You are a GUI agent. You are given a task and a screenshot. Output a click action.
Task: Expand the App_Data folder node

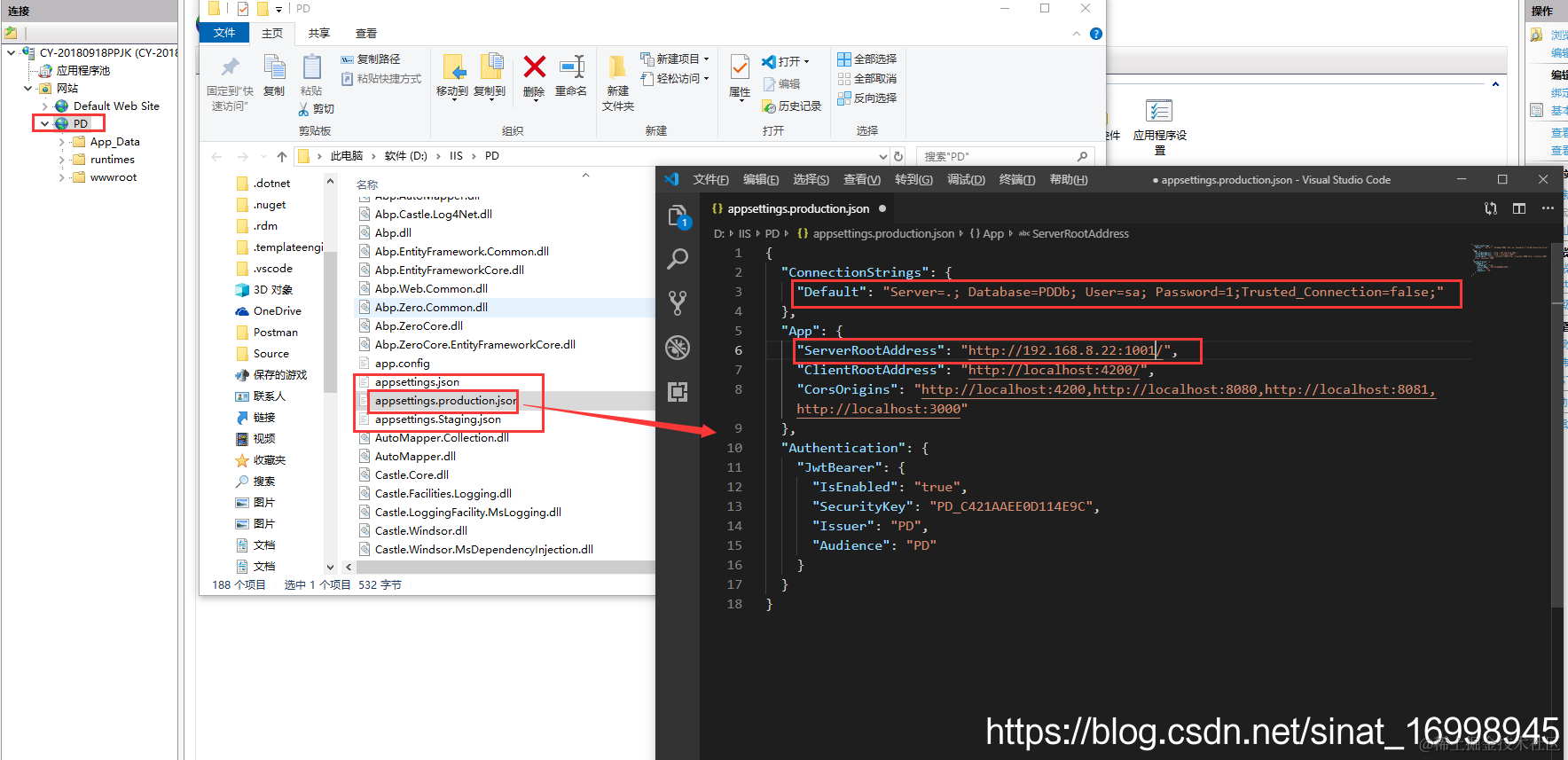click(62, 142)
